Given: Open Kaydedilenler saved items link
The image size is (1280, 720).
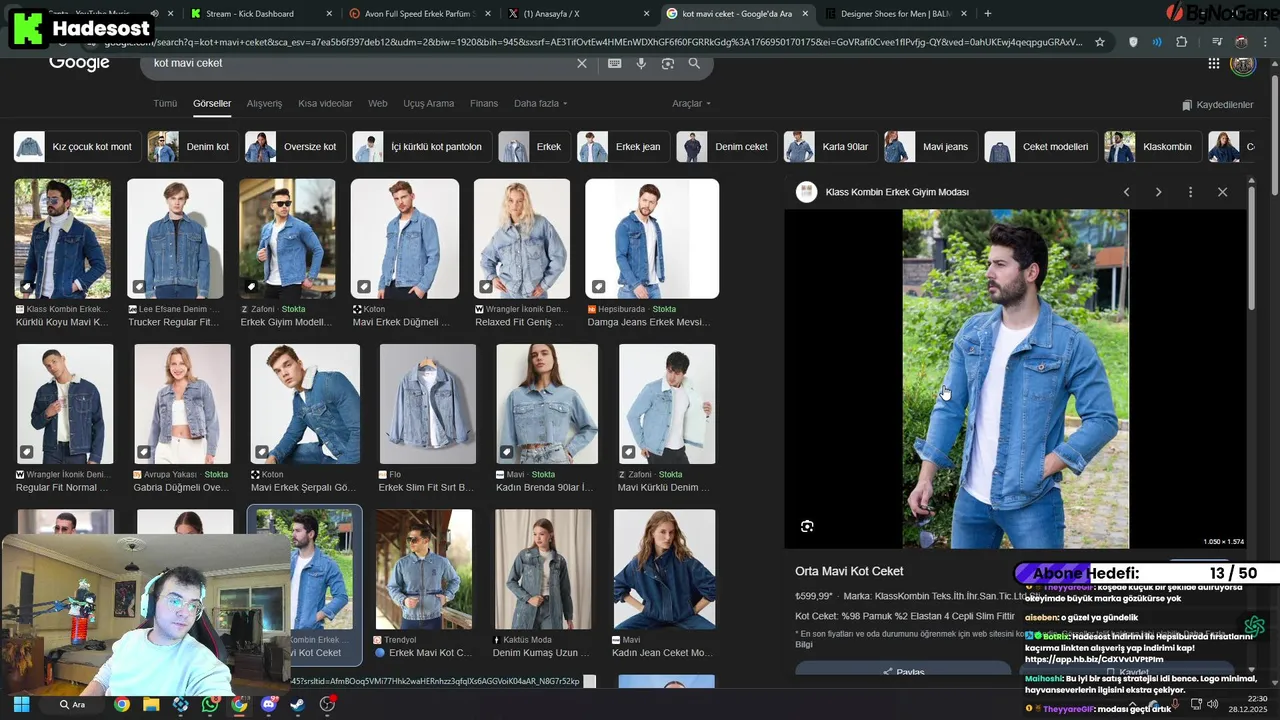Looking at the screenshot, I should (1217, 105).
